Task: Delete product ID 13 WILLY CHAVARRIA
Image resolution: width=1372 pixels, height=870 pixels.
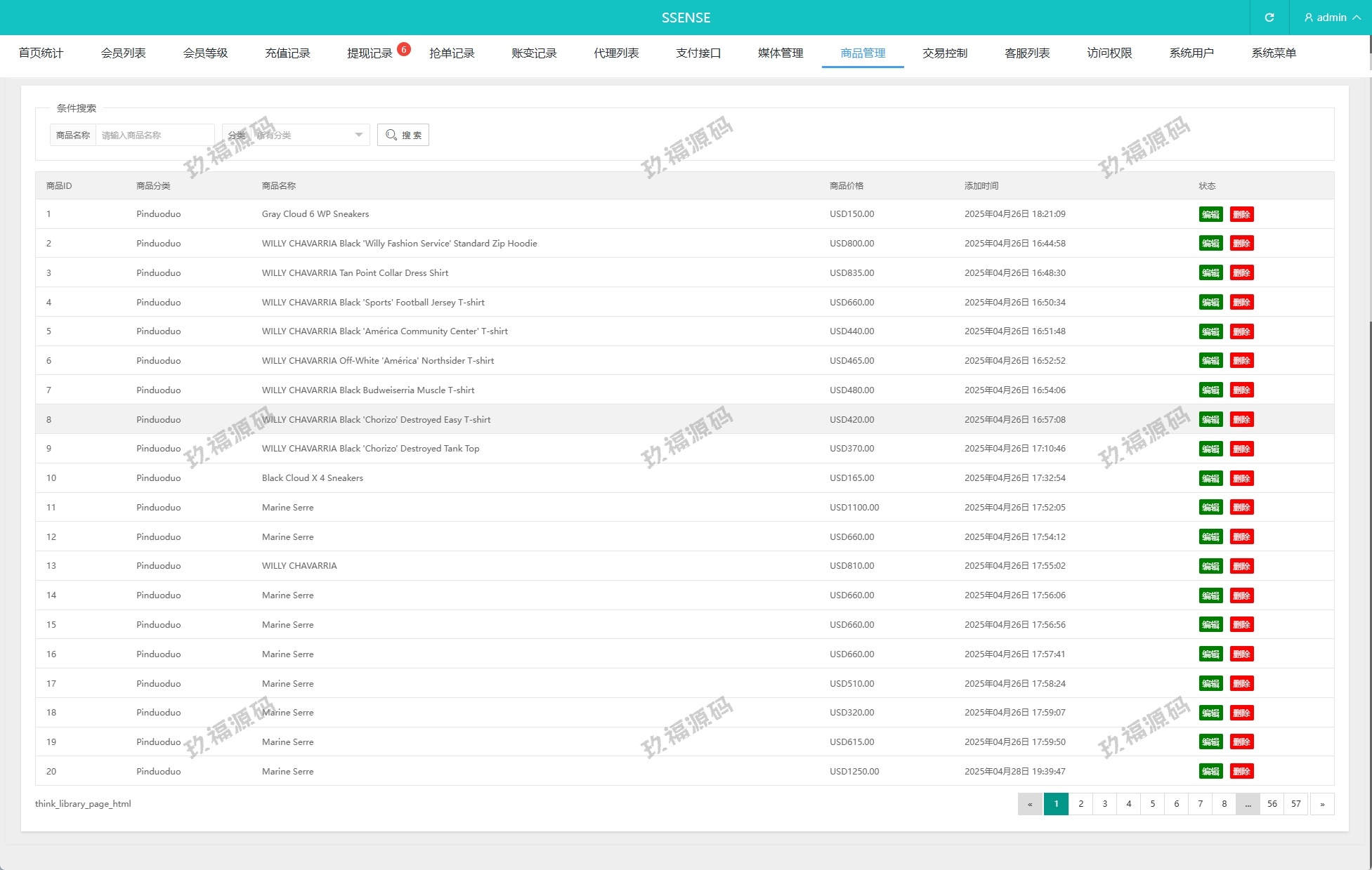Action: click(1241, 566)
